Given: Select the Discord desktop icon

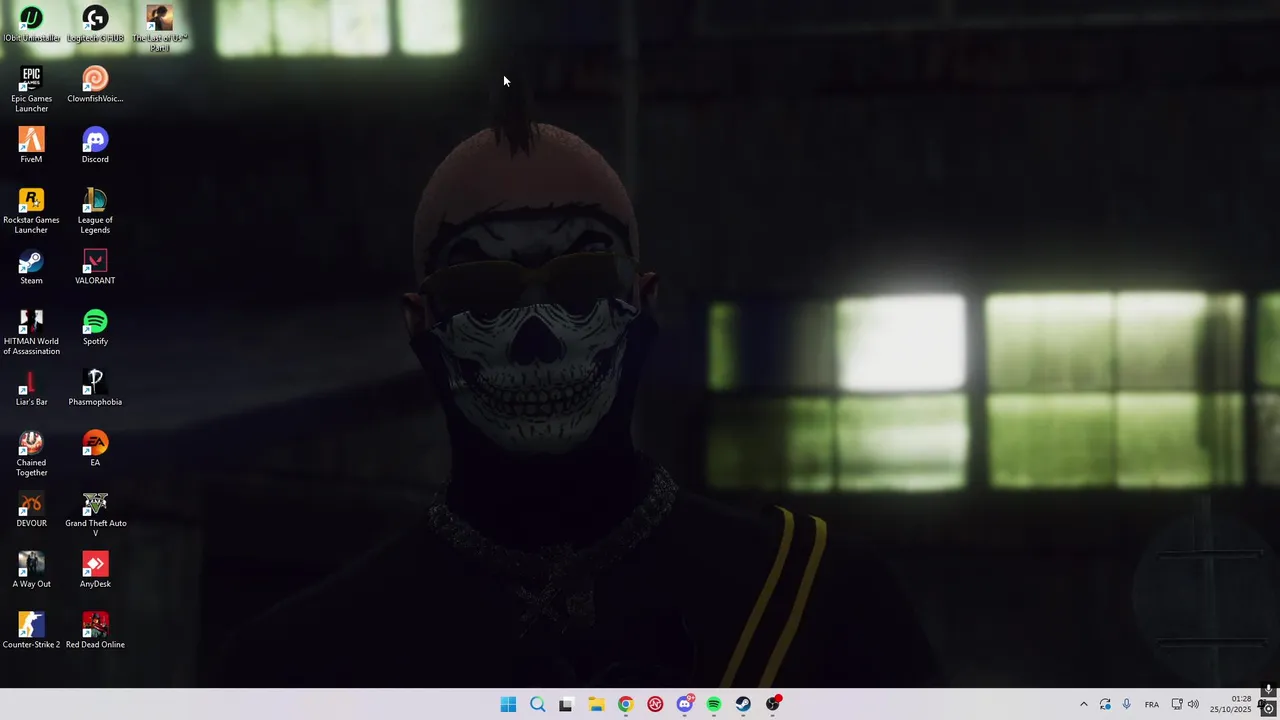Looking at the screenshot, I should coord(95,146).
